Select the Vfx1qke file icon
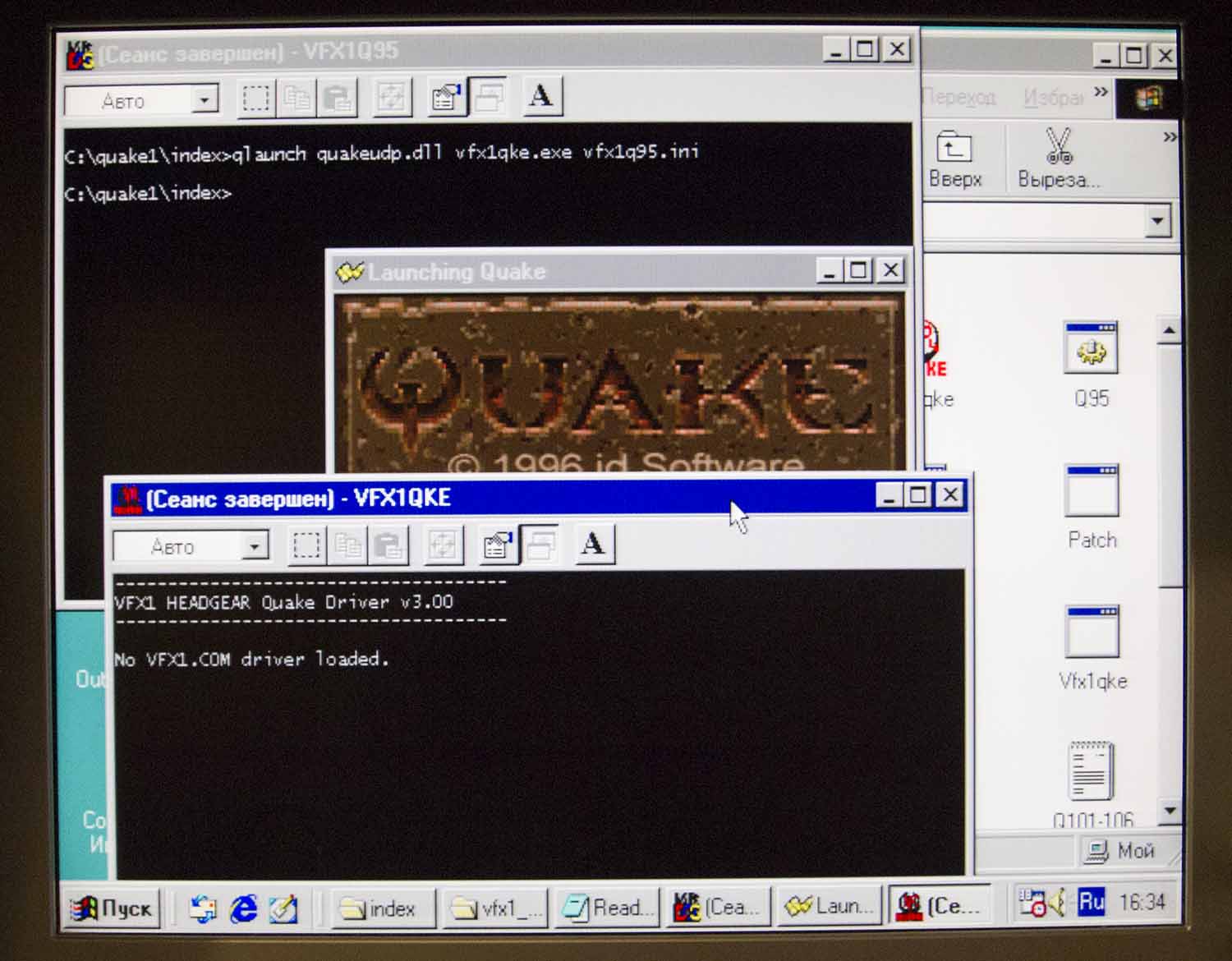Image resolution: width=1232 pixels, height=961 pixels. coord(1092,648)
